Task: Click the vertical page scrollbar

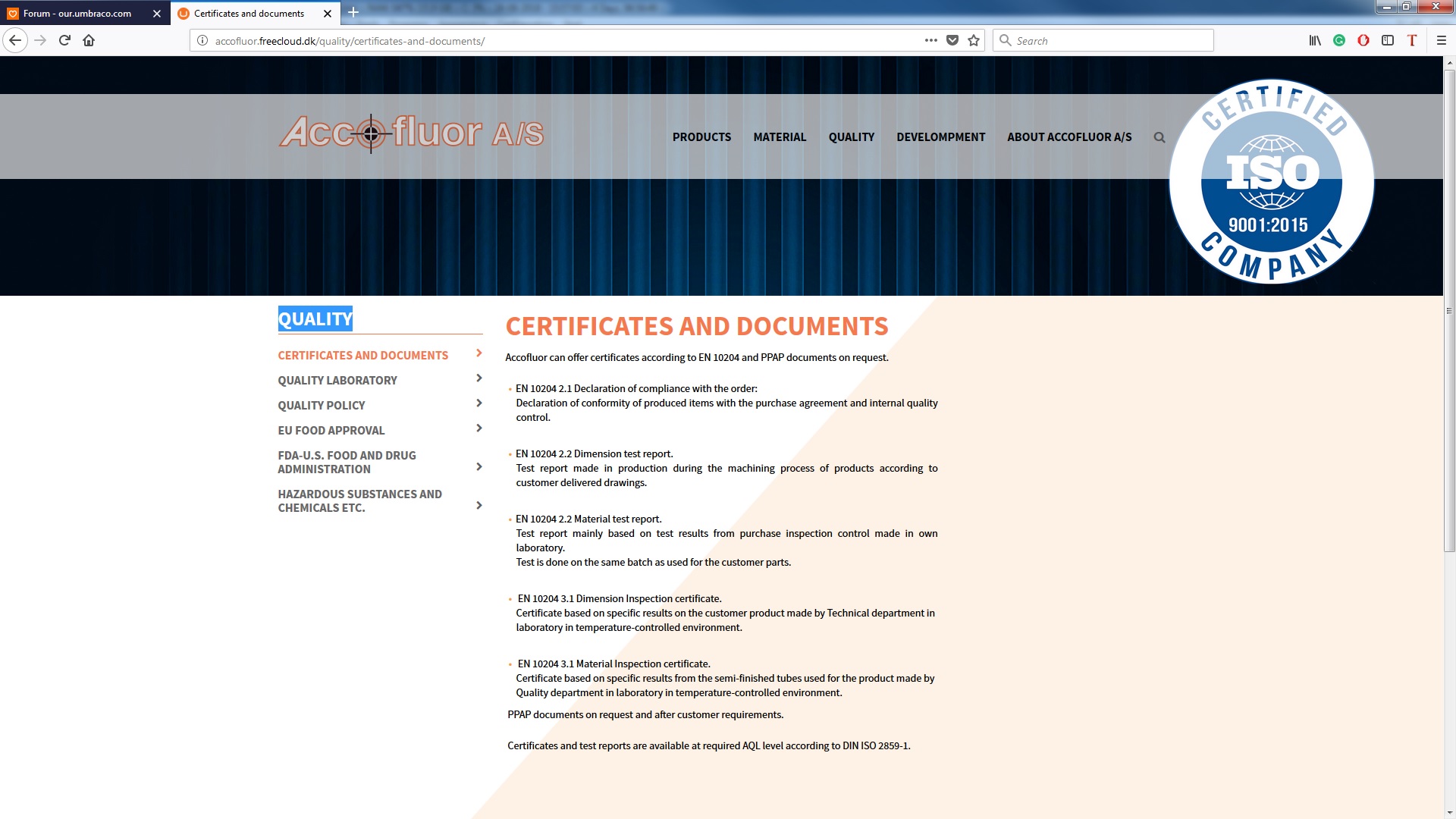Action: (1449, 311)
